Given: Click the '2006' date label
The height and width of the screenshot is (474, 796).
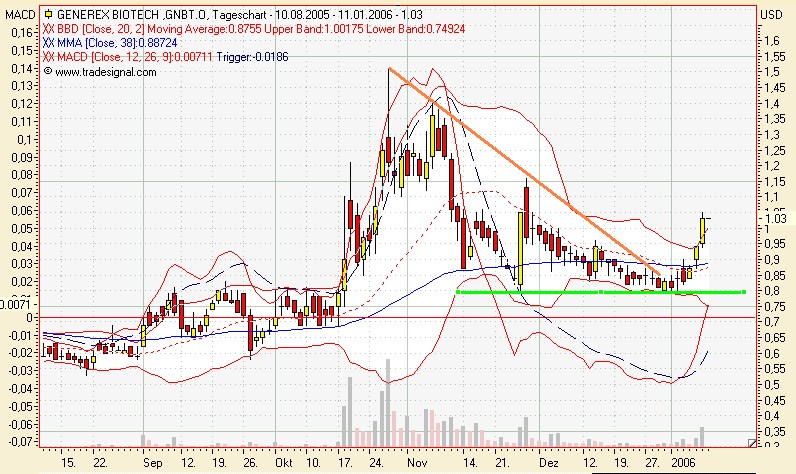Looking at the screenshot, I should coord(683,463).
